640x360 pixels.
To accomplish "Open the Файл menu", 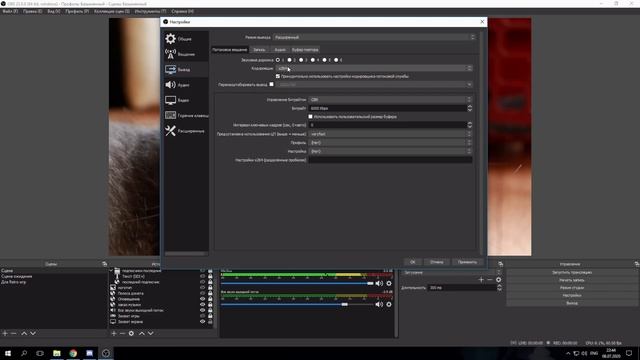I will [x=10, y=11].
